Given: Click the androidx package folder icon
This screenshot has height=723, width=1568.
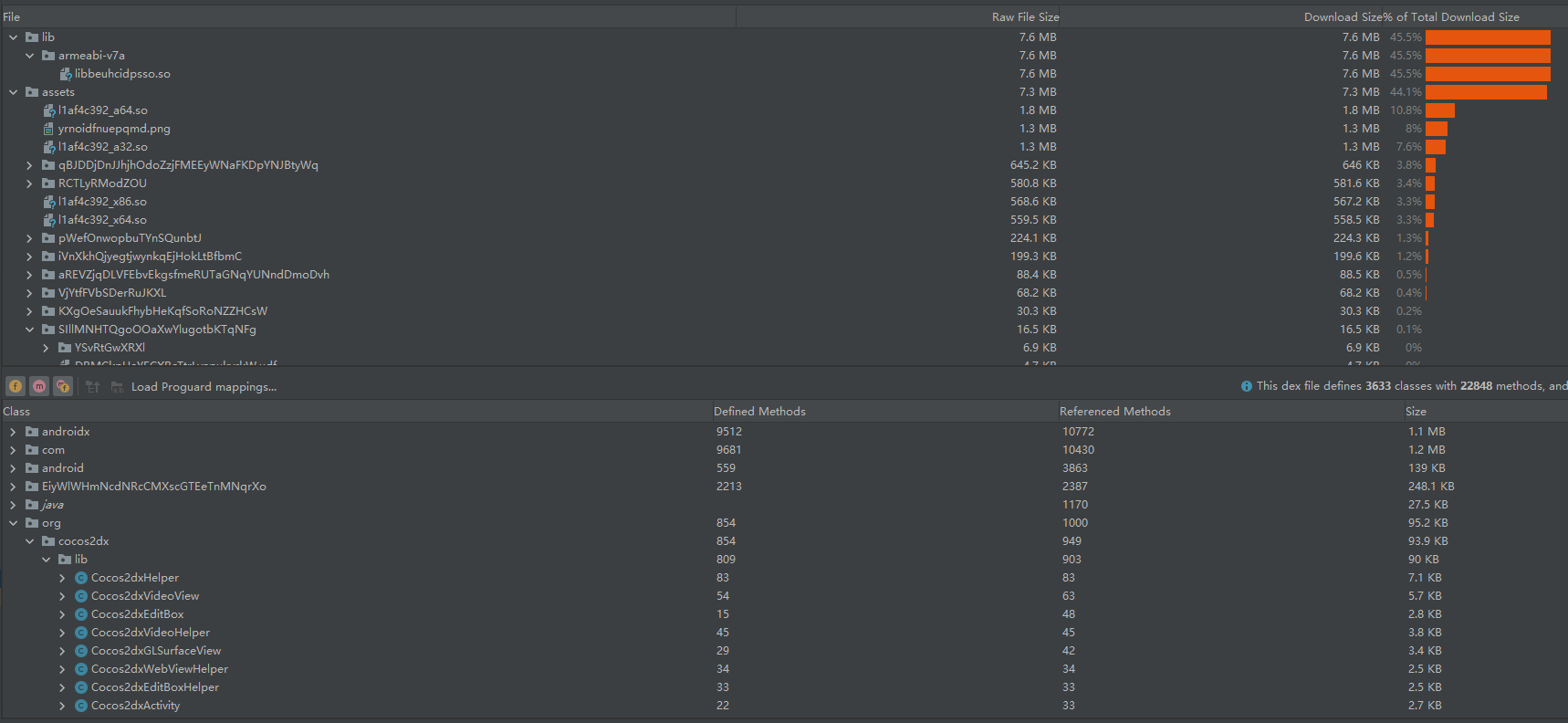Looking at the screenshot, I should (32, 432).
